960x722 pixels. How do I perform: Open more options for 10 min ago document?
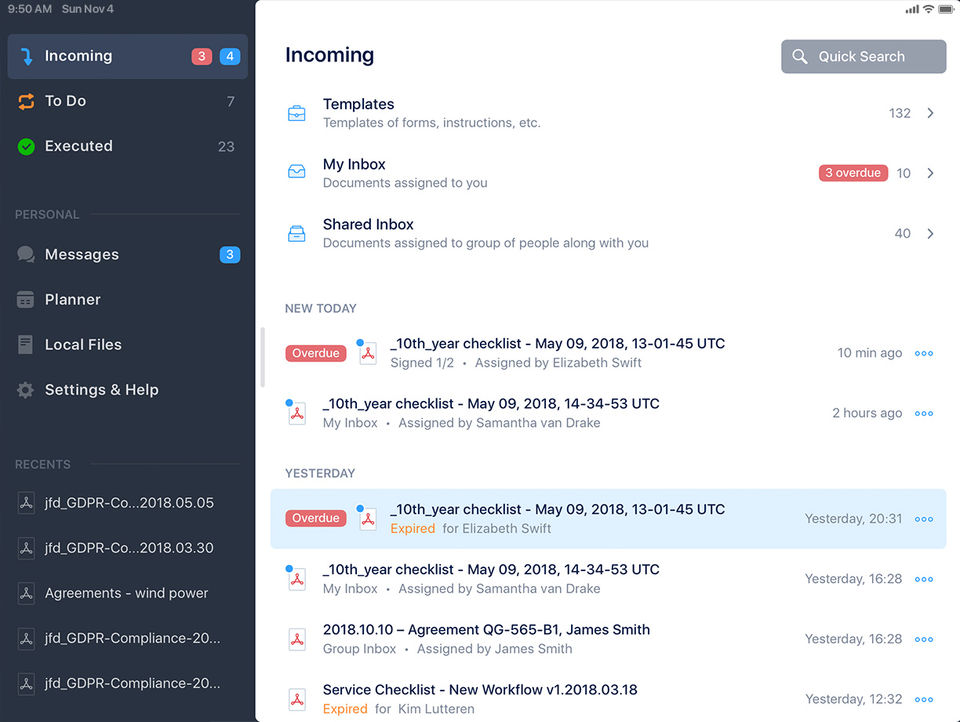[924, 353]
